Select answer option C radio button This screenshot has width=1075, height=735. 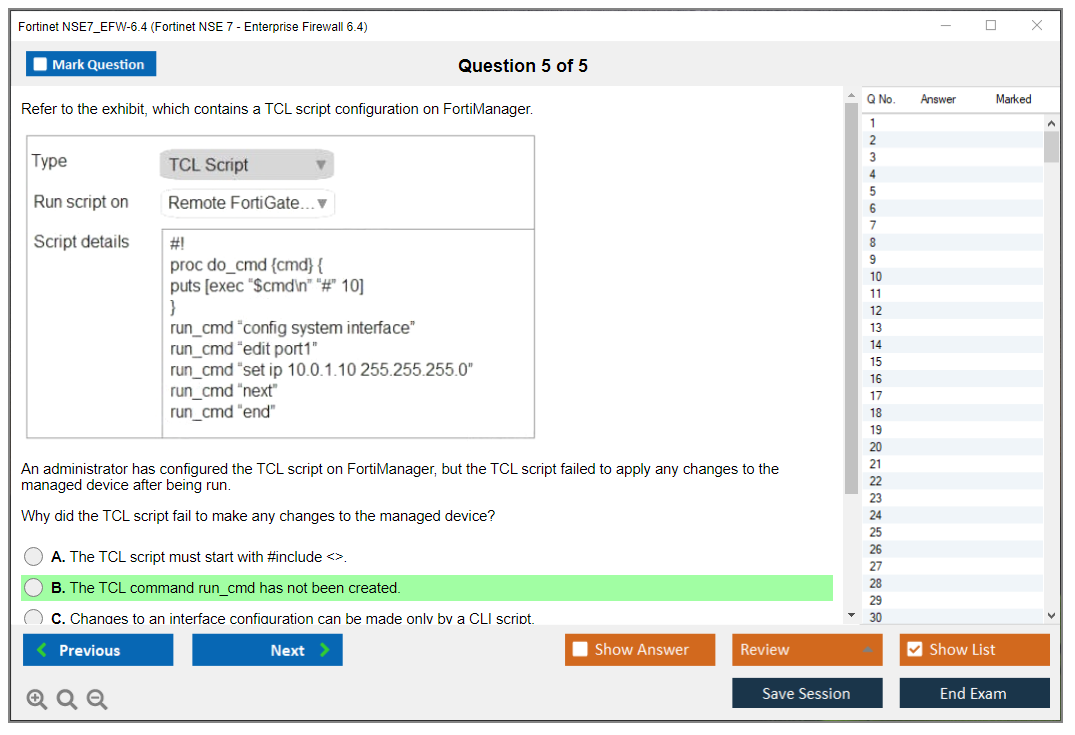(34, 618)
